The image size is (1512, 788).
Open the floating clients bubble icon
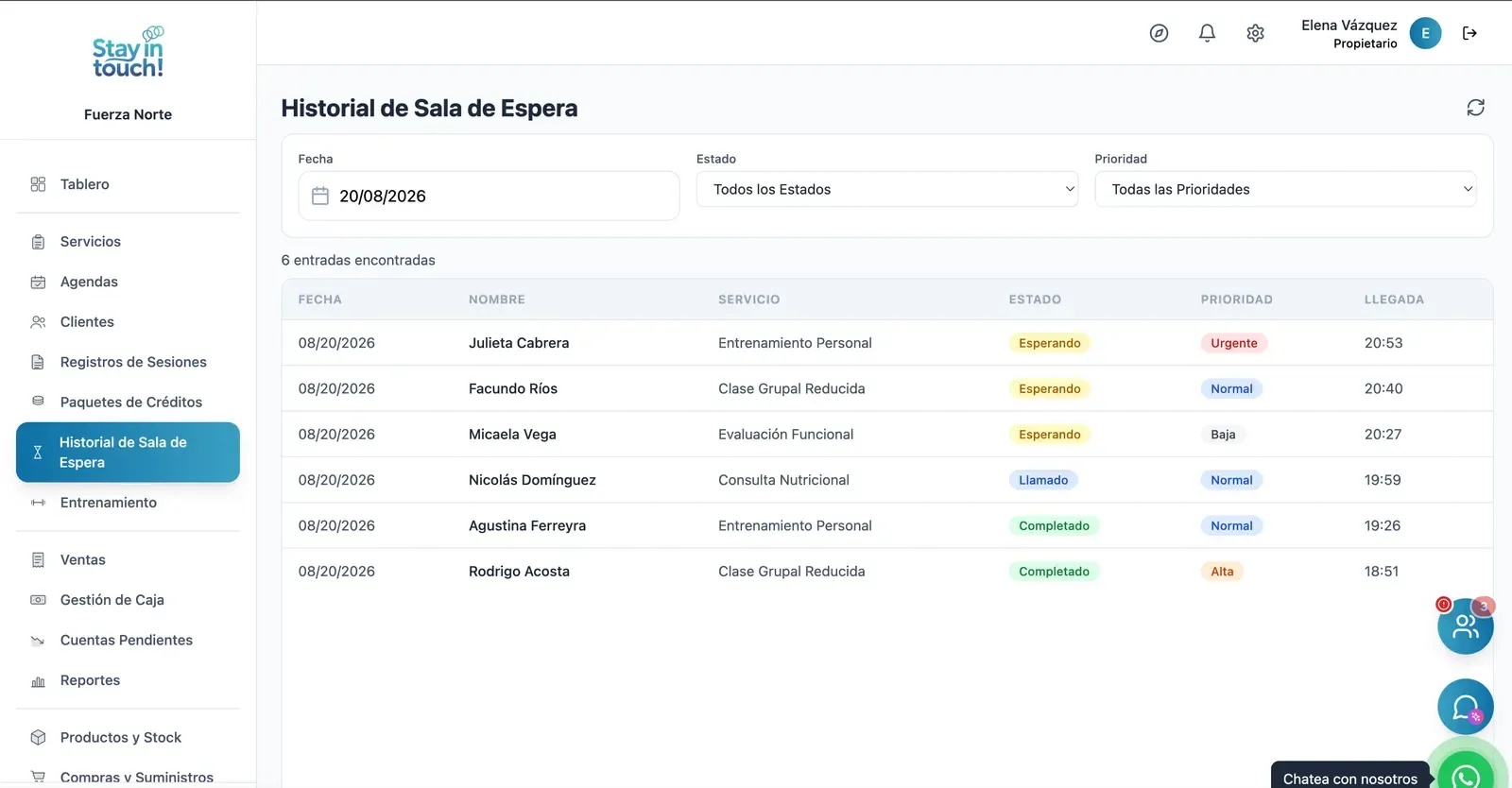[1465, 626]
